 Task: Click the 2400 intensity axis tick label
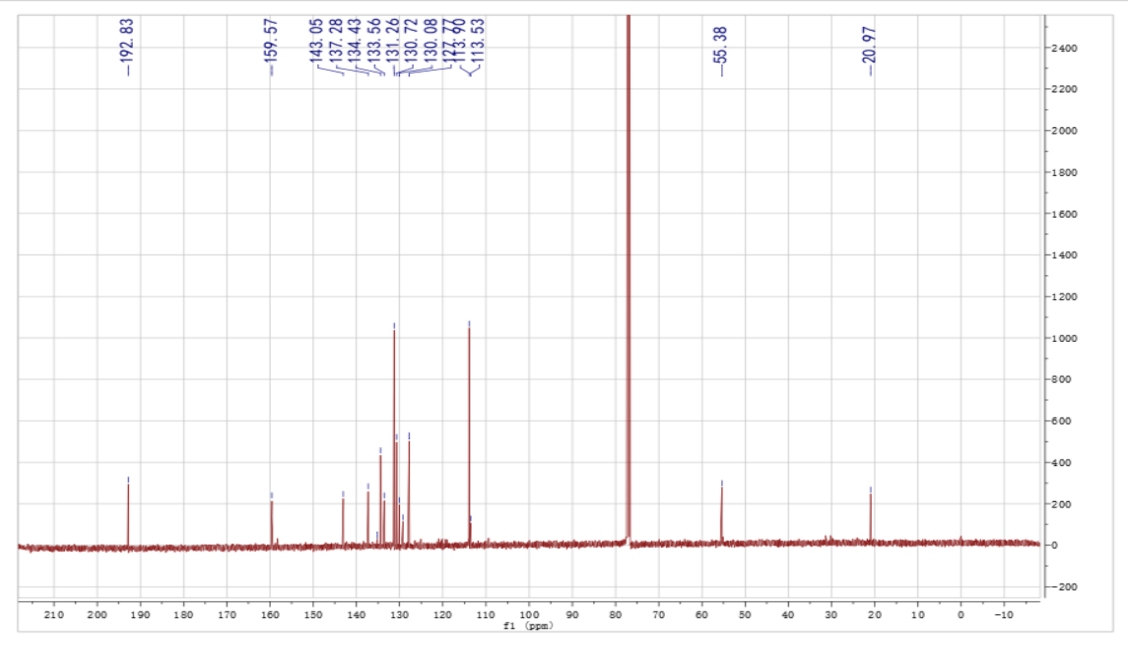coord(1063,48)
